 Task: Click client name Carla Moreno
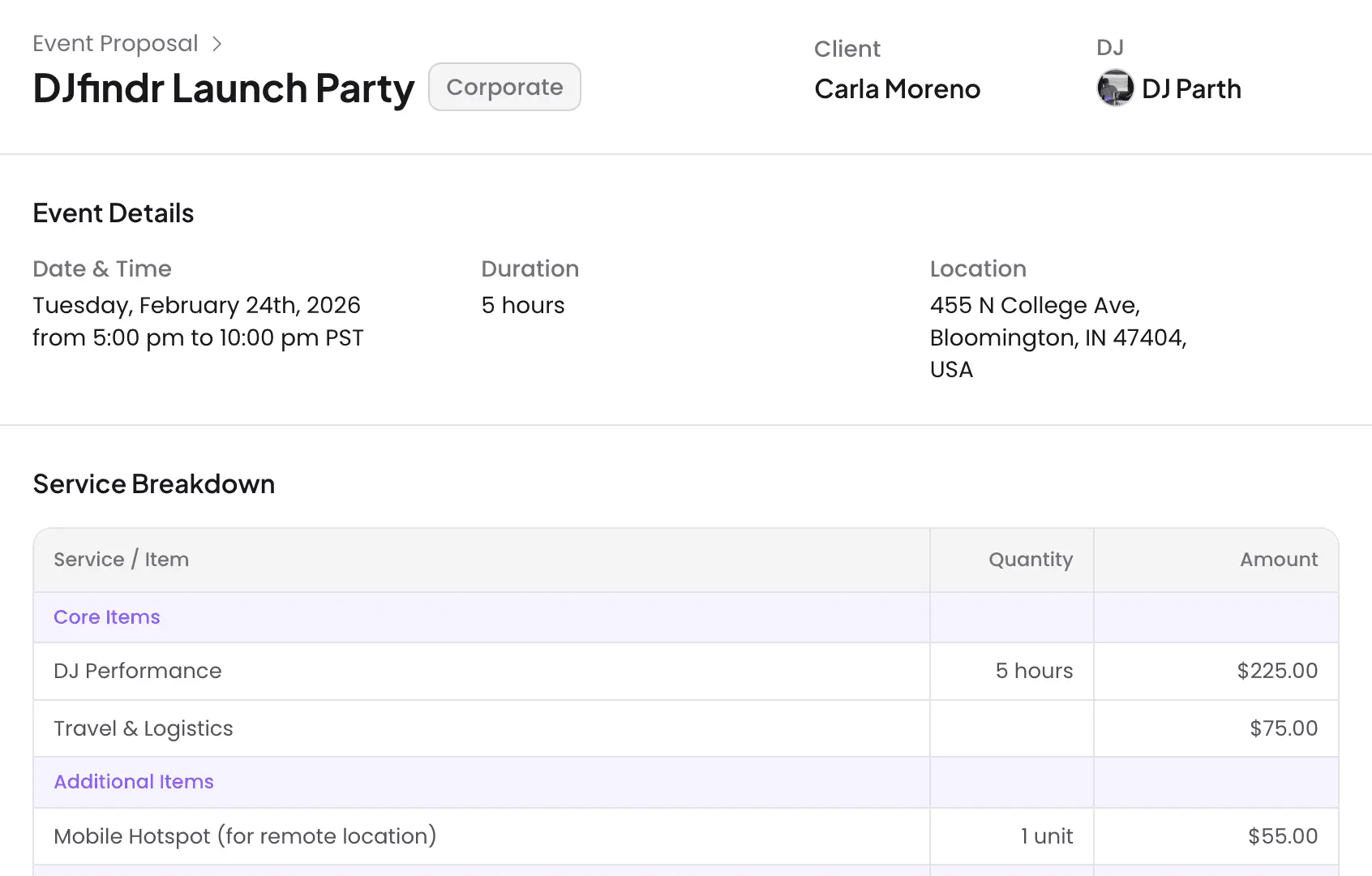pyautogui.click(x=897, y=88)
